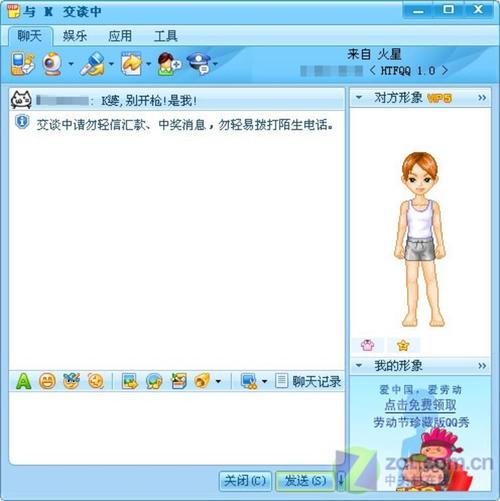Click the screen capture scissors icon
This screenshot has width=500, height=501.
click(249, 381)
